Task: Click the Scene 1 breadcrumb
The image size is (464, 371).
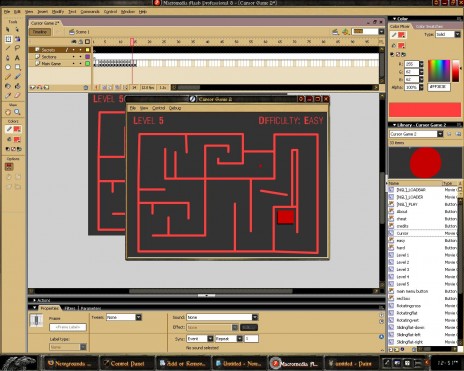Action: point(79,32)
